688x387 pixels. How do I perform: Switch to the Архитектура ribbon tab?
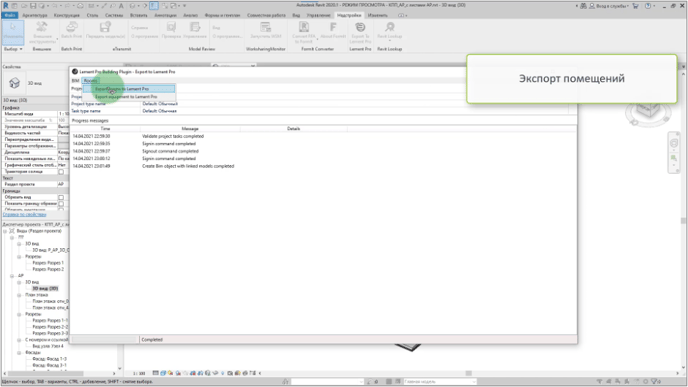35,15
